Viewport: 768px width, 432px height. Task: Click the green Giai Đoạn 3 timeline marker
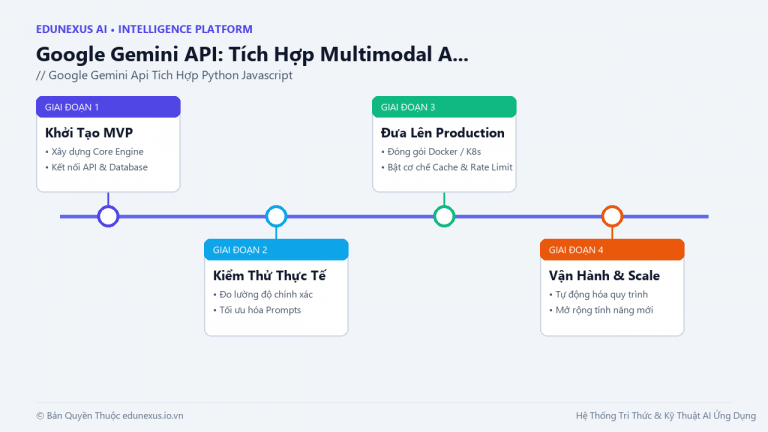click(x=444, y=216)
